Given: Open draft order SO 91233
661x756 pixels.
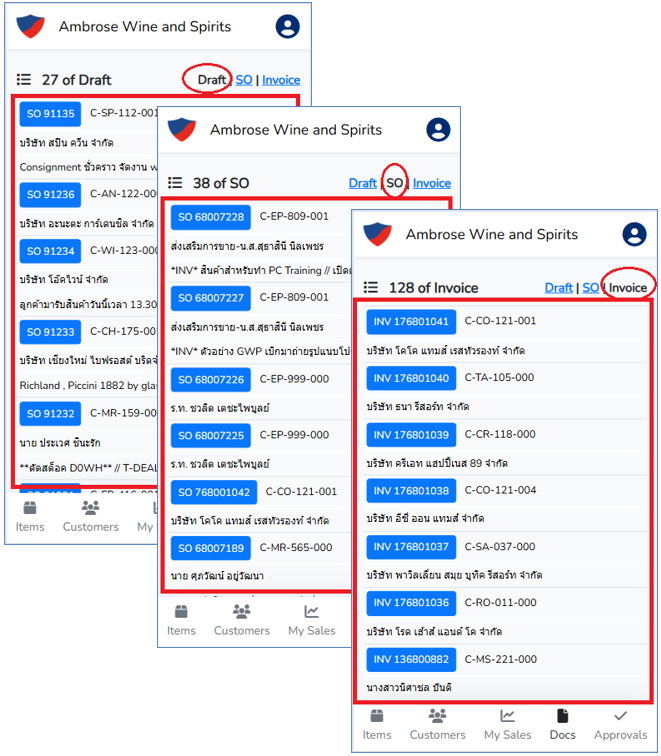Looking at the screenshot, I should tap(50, 332).
